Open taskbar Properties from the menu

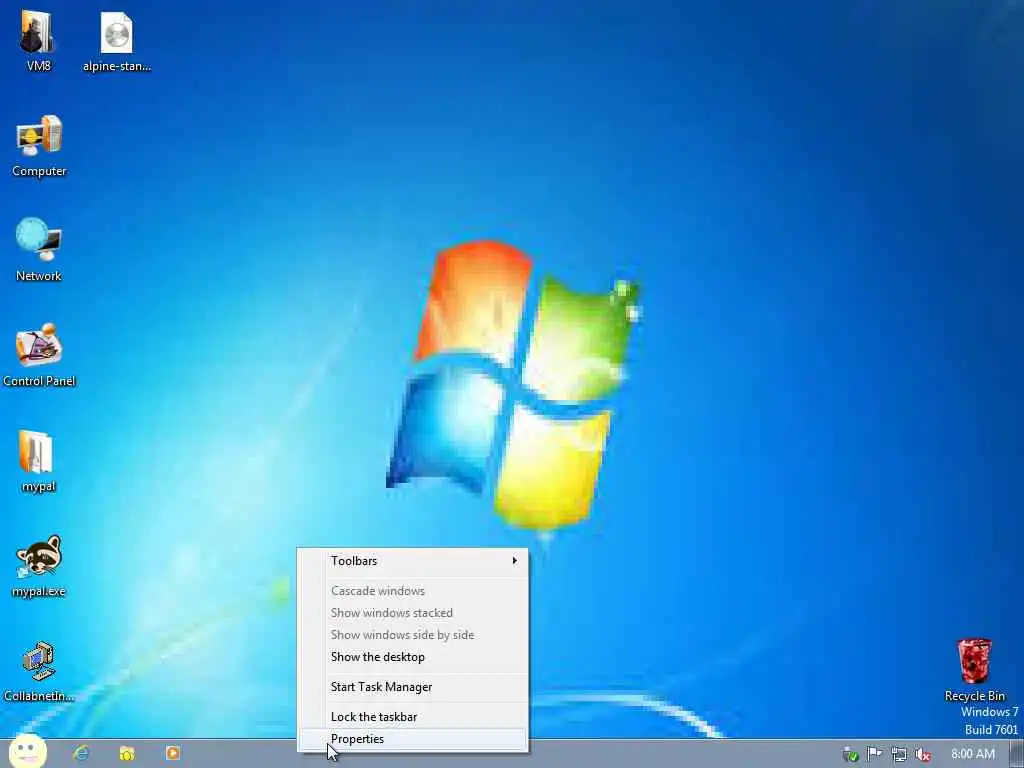pos(412,739)
